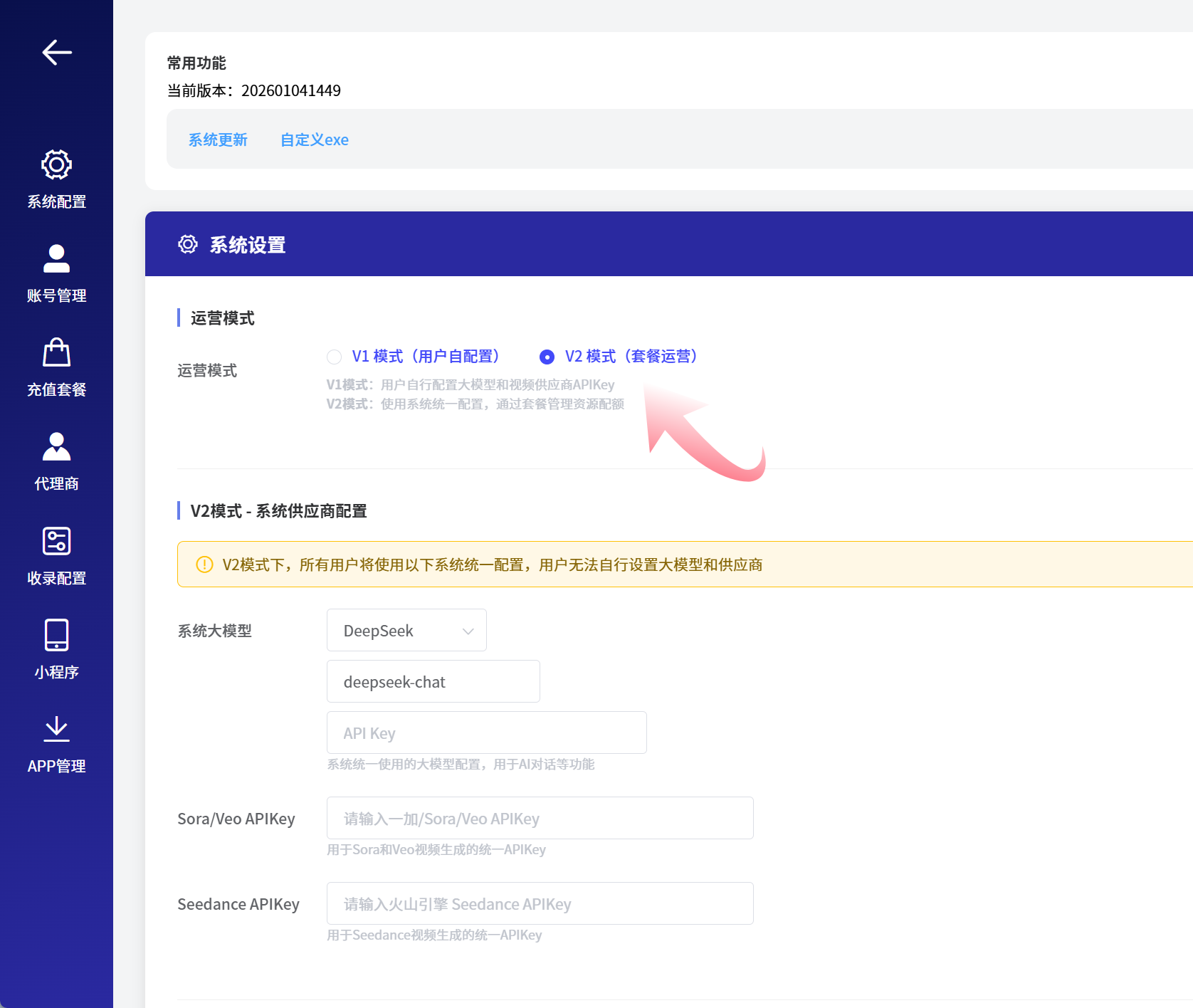Viewport: 1193px width, 1008px height.
Task: Click the warning icon in the yellow notice
Action: [203, 565]
